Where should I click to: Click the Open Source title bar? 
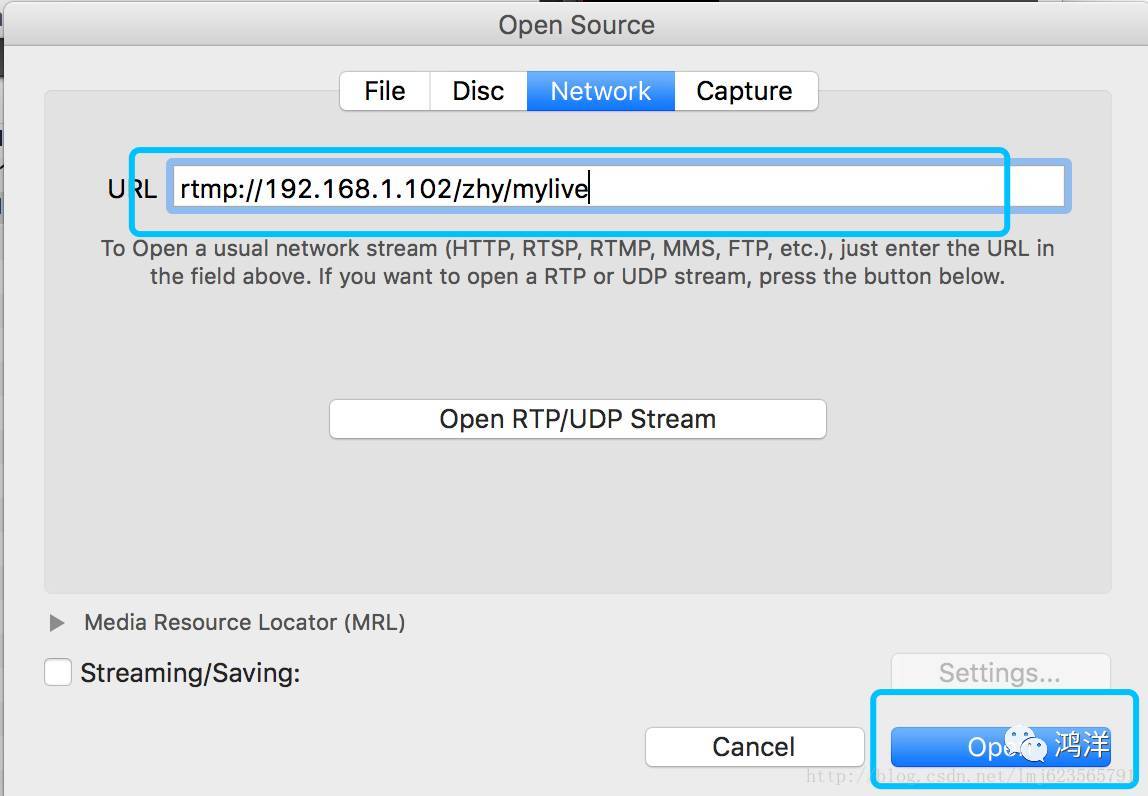coord(576,25)
